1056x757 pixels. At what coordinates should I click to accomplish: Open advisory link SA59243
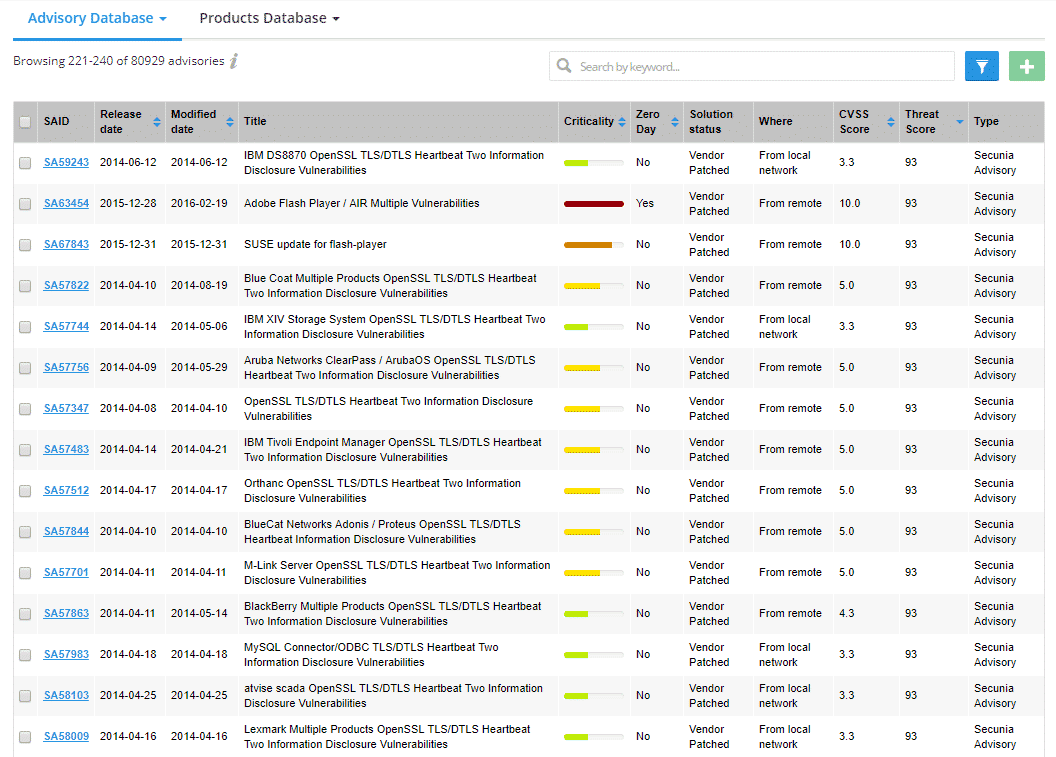tap(66, 163)
